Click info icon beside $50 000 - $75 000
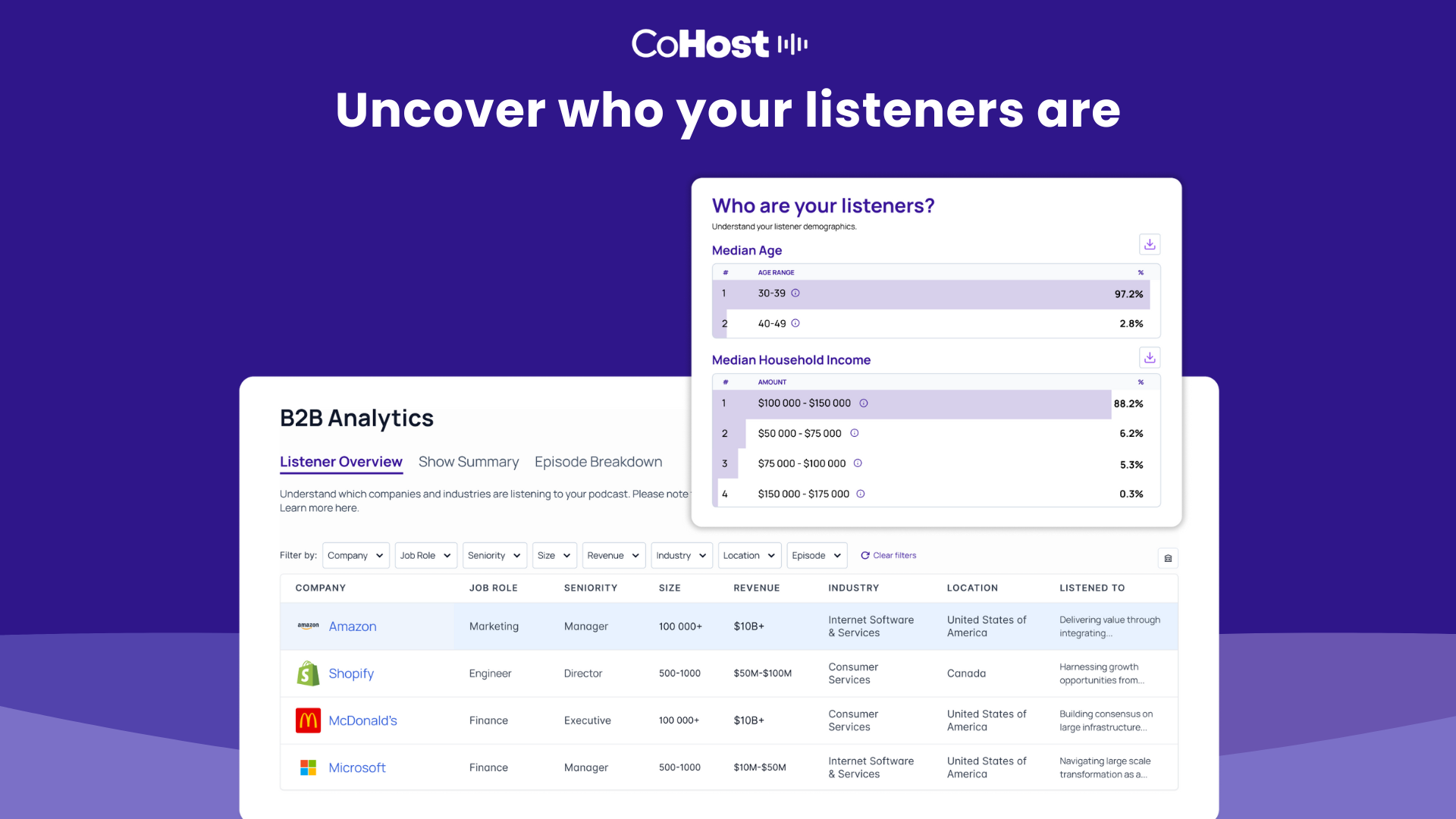The height and width of the screenshot is (819, 1456). click(855, 433)
